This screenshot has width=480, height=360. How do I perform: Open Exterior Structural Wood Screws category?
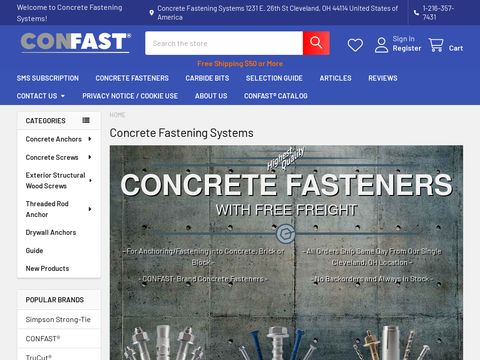click(55, 180)
